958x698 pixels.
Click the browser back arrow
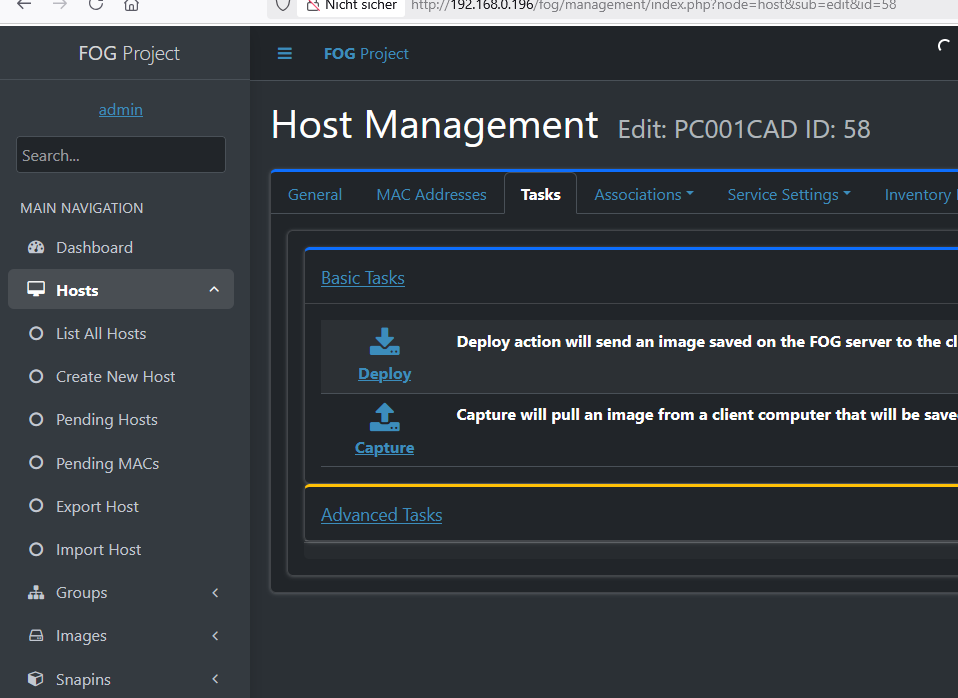[x=24, y=5]
